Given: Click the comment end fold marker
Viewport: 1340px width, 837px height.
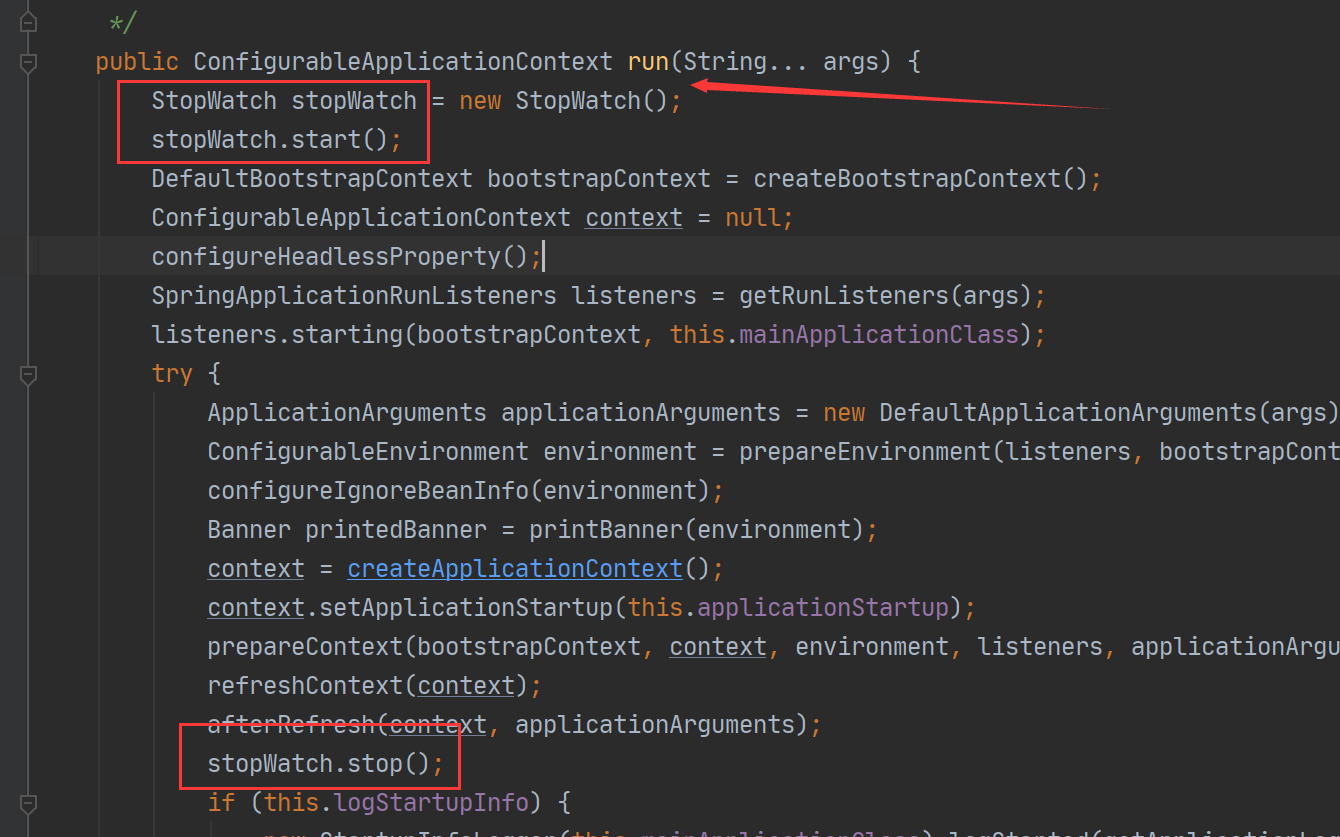Looking at the screenshot, I should coord(28,21).
